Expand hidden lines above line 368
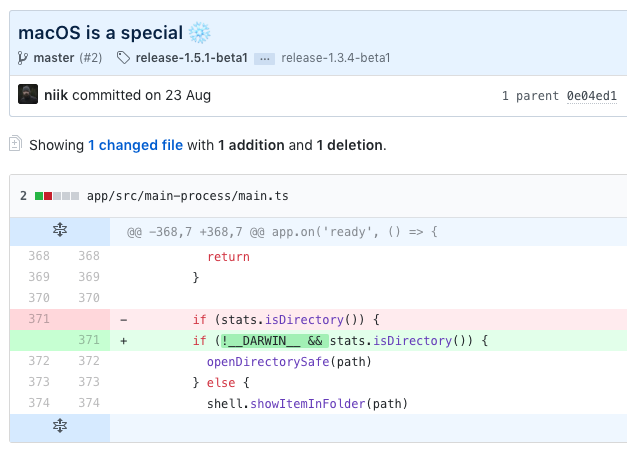 point(59,231)
